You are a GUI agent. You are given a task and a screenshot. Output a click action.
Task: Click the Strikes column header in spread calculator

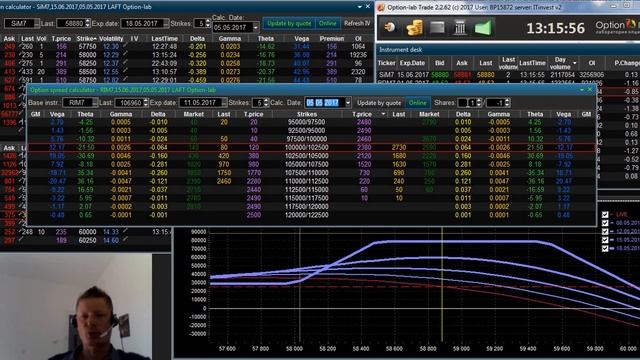(307, 114)
